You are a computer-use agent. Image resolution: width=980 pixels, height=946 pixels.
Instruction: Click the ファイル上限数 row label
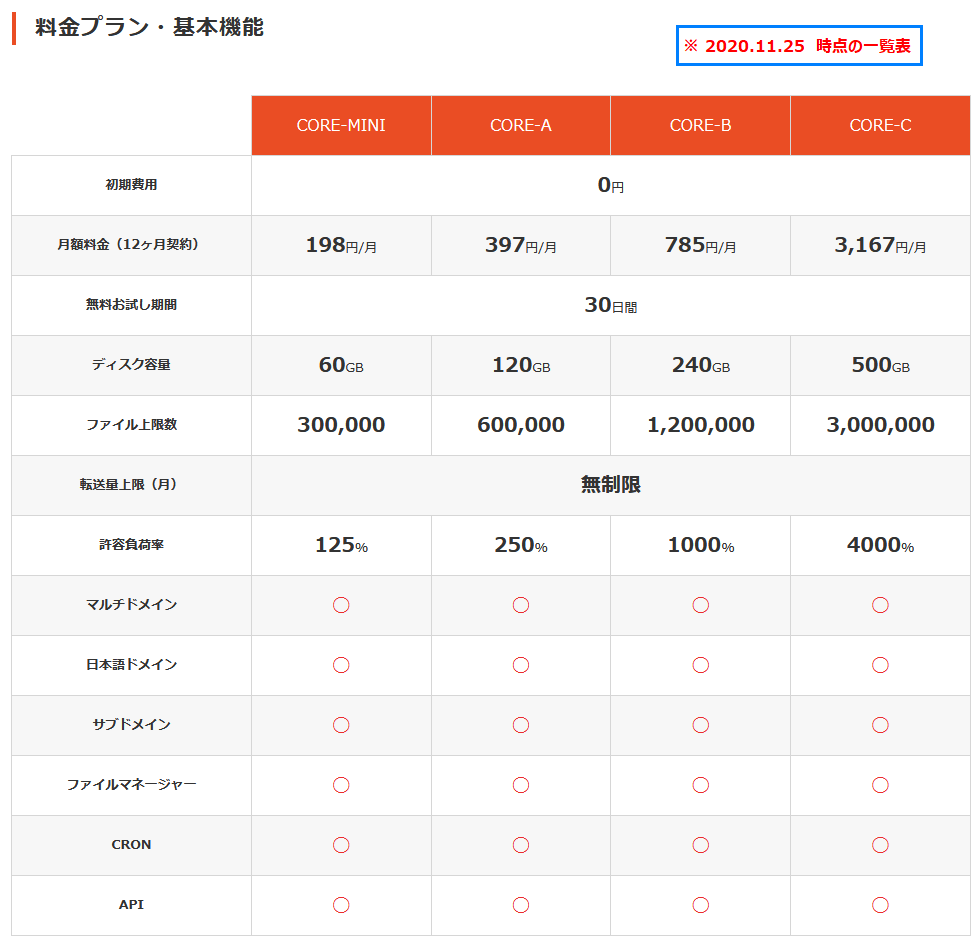131,425
